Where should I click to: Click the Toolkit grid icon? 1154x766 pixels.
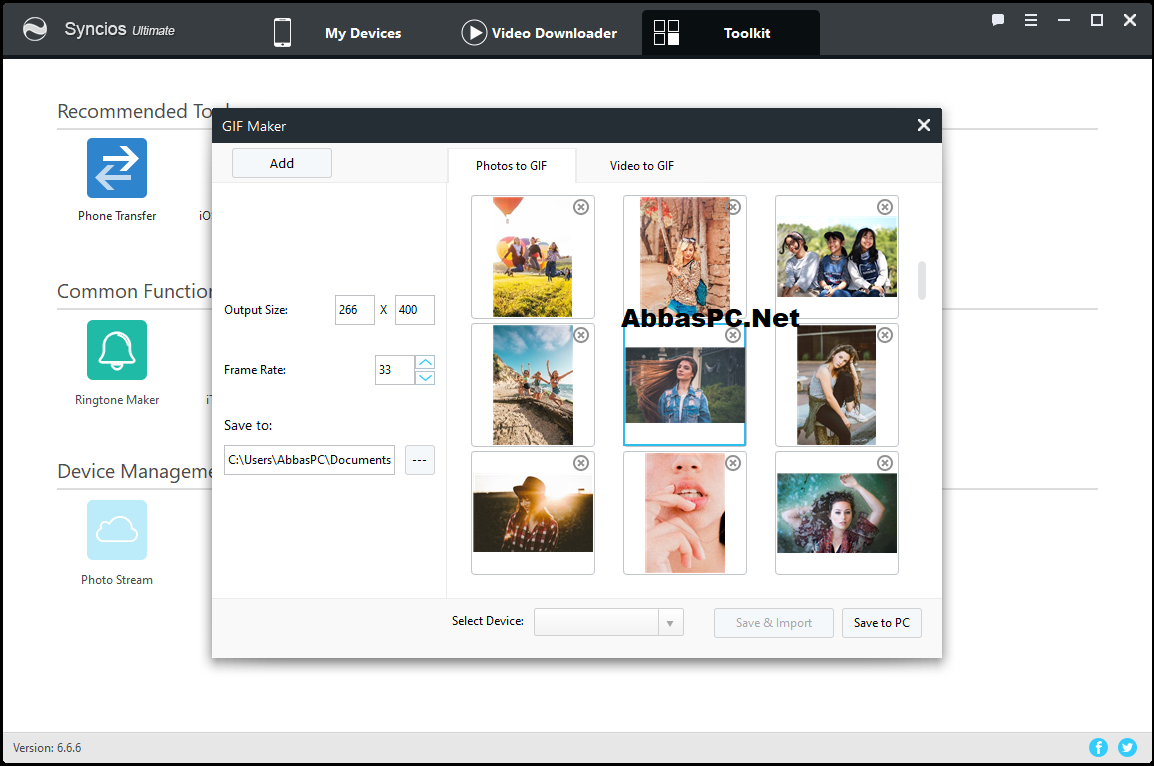[666, 32]
